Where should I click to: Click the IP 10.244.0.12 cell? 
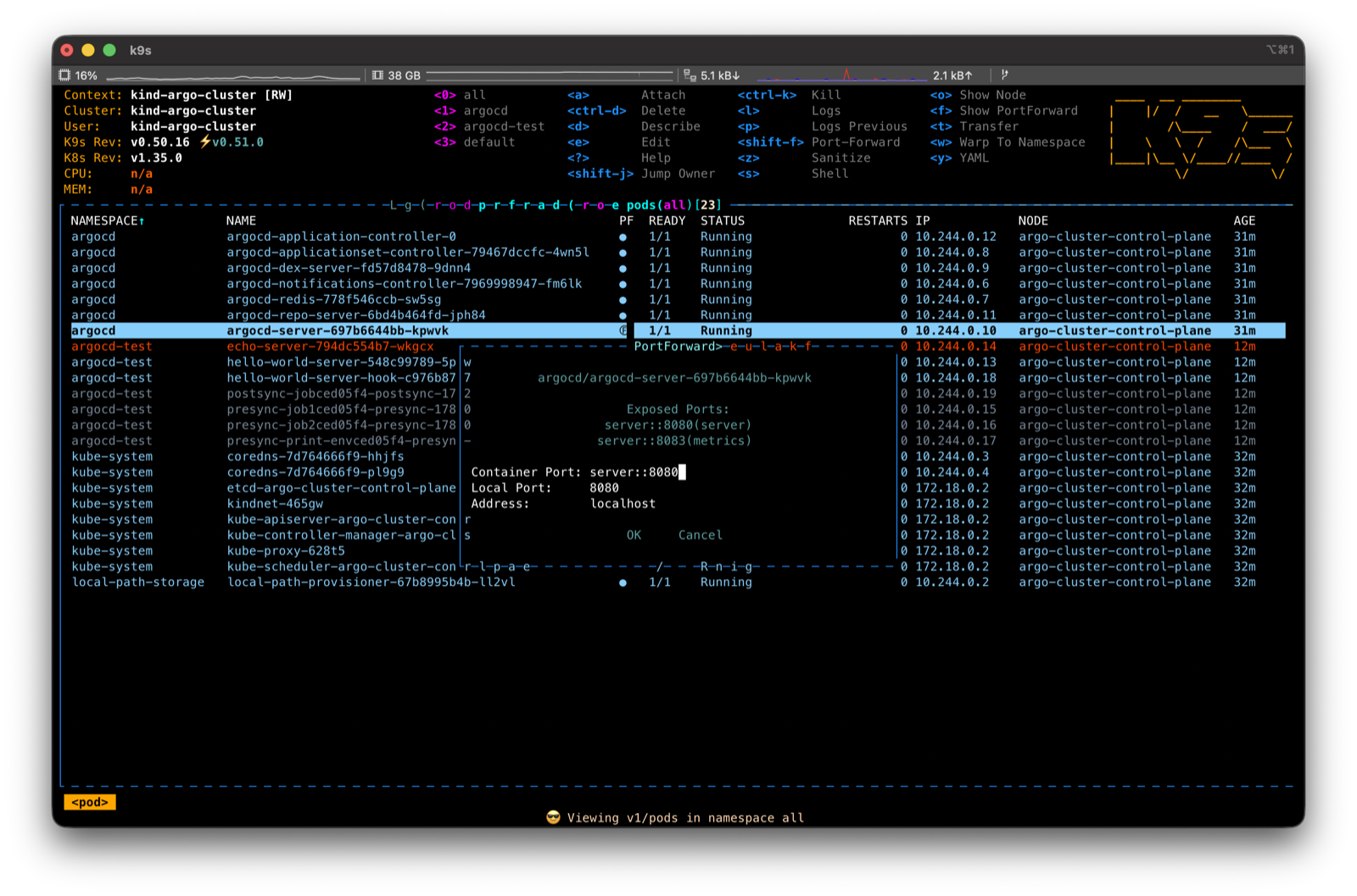[955, 237]
